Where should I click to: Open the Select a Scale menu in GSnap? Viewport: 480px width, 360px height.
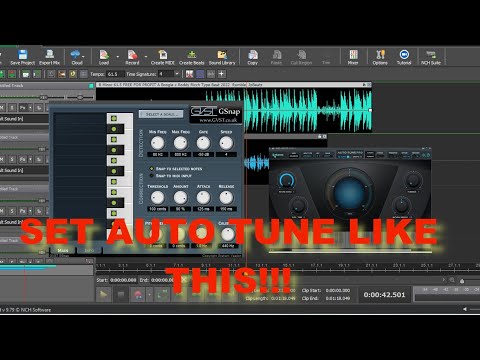pos(161,114)
